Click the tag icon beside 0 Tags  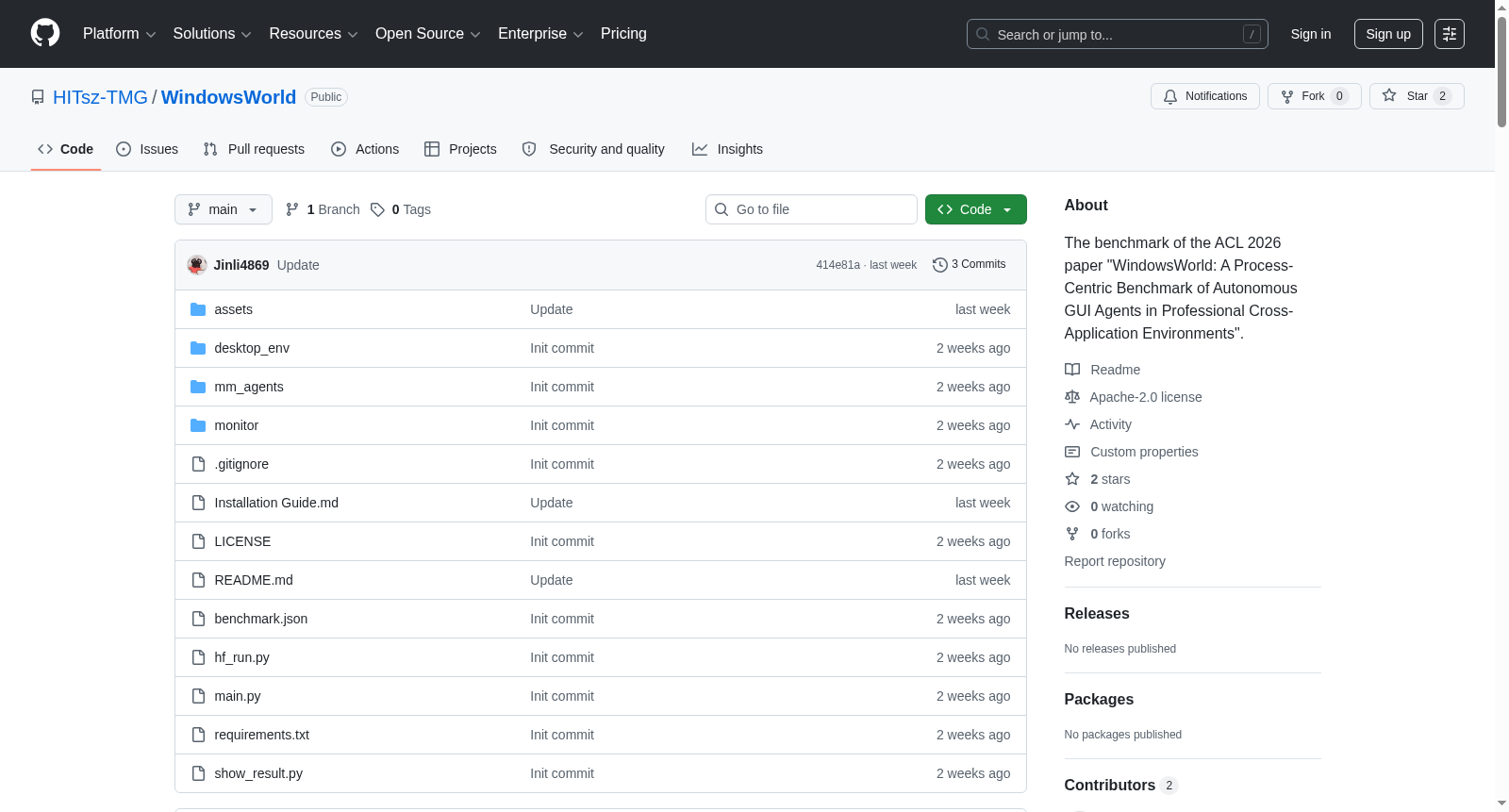[377, 209]
